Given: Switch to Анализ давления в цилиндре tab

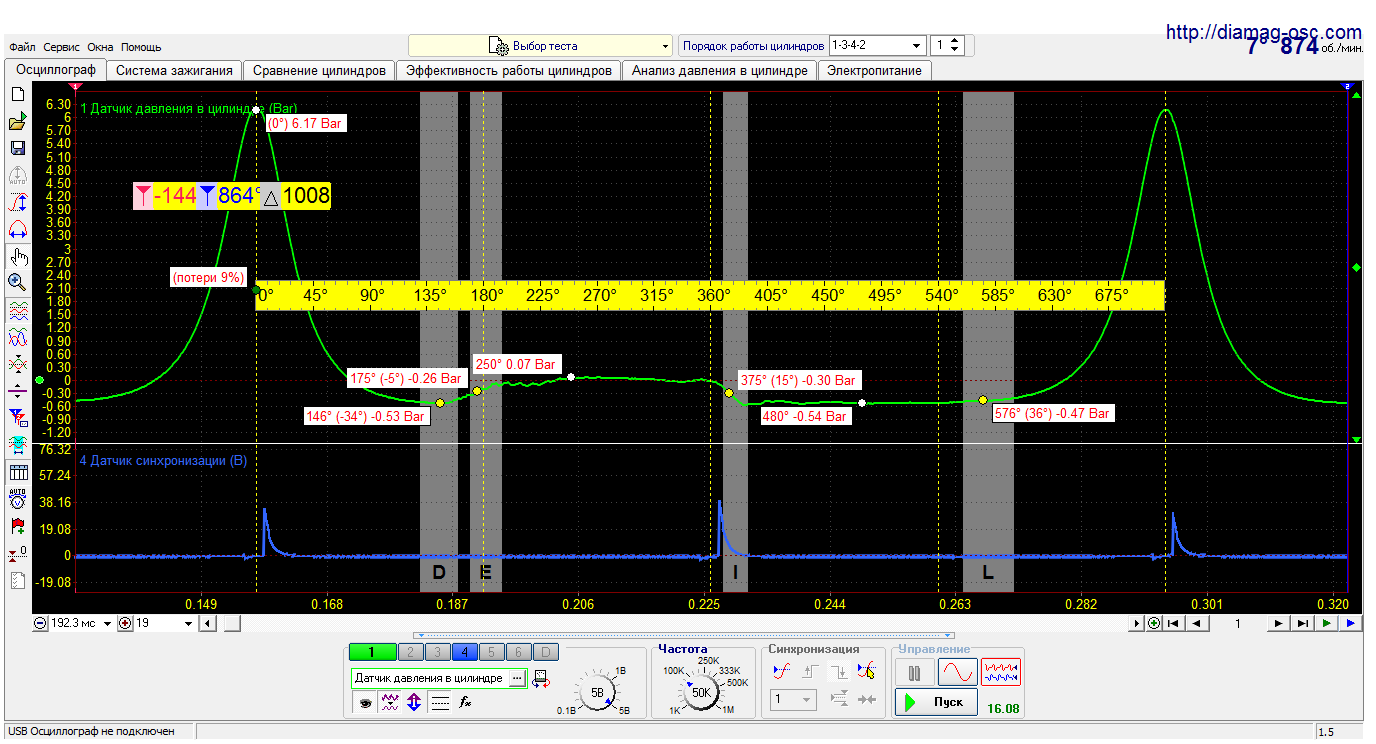Looking at the screenshot, I should (x=719, y=71).
